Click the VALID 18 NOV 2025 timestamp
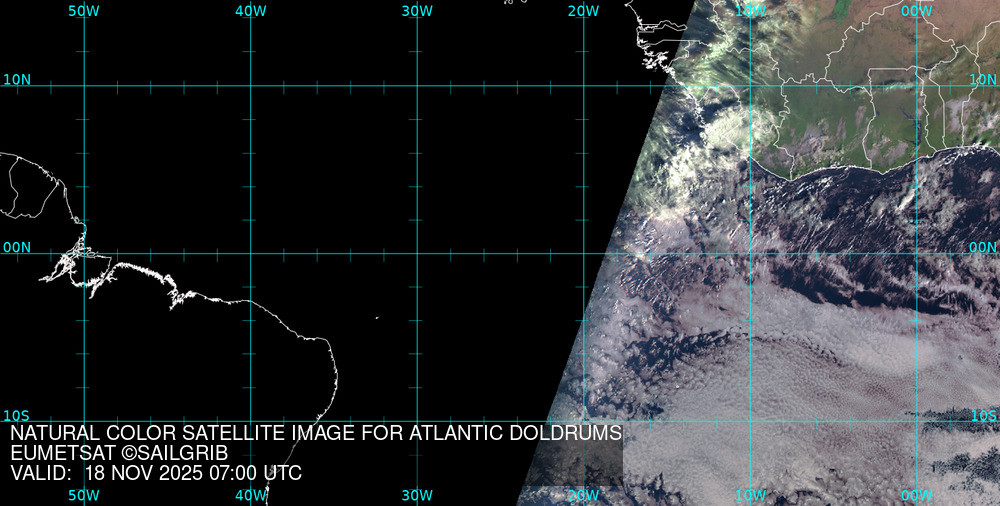The width and height of the screenshot is (1000, 506). [x=156, y=473]
